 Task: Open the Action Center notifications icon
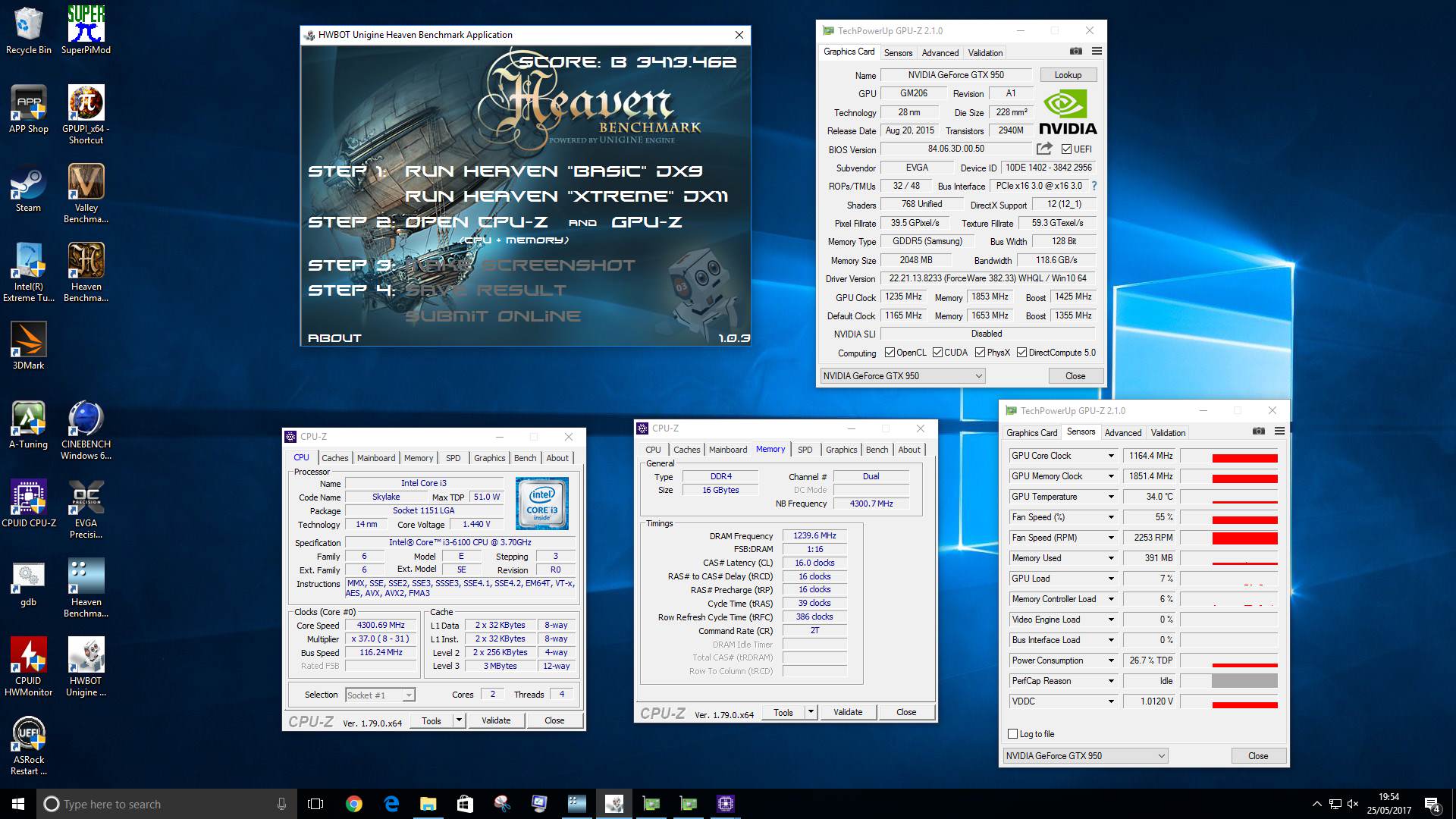[1432, 804]
